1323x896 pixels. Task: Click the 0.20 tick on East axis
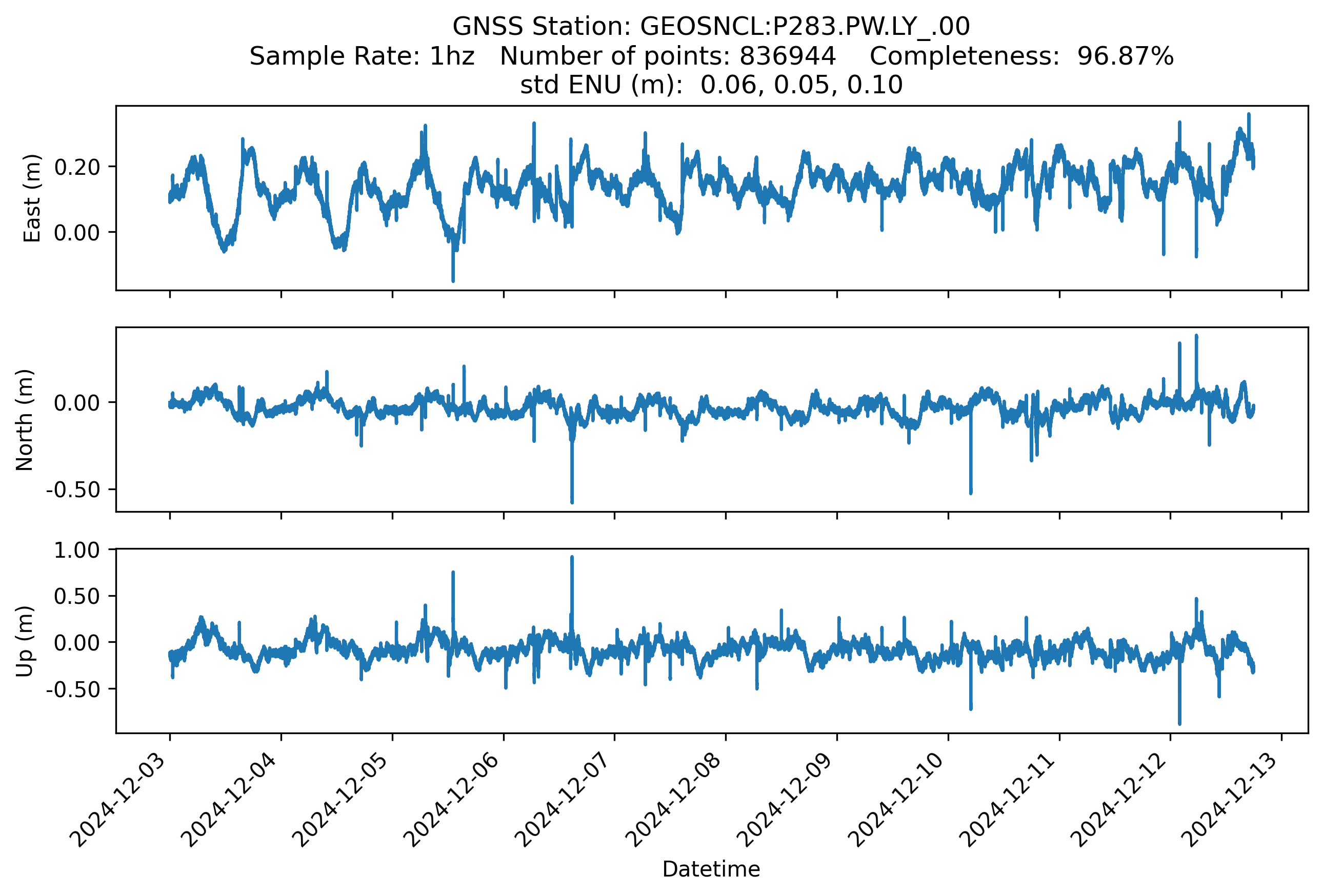click(x=77, y=167)
